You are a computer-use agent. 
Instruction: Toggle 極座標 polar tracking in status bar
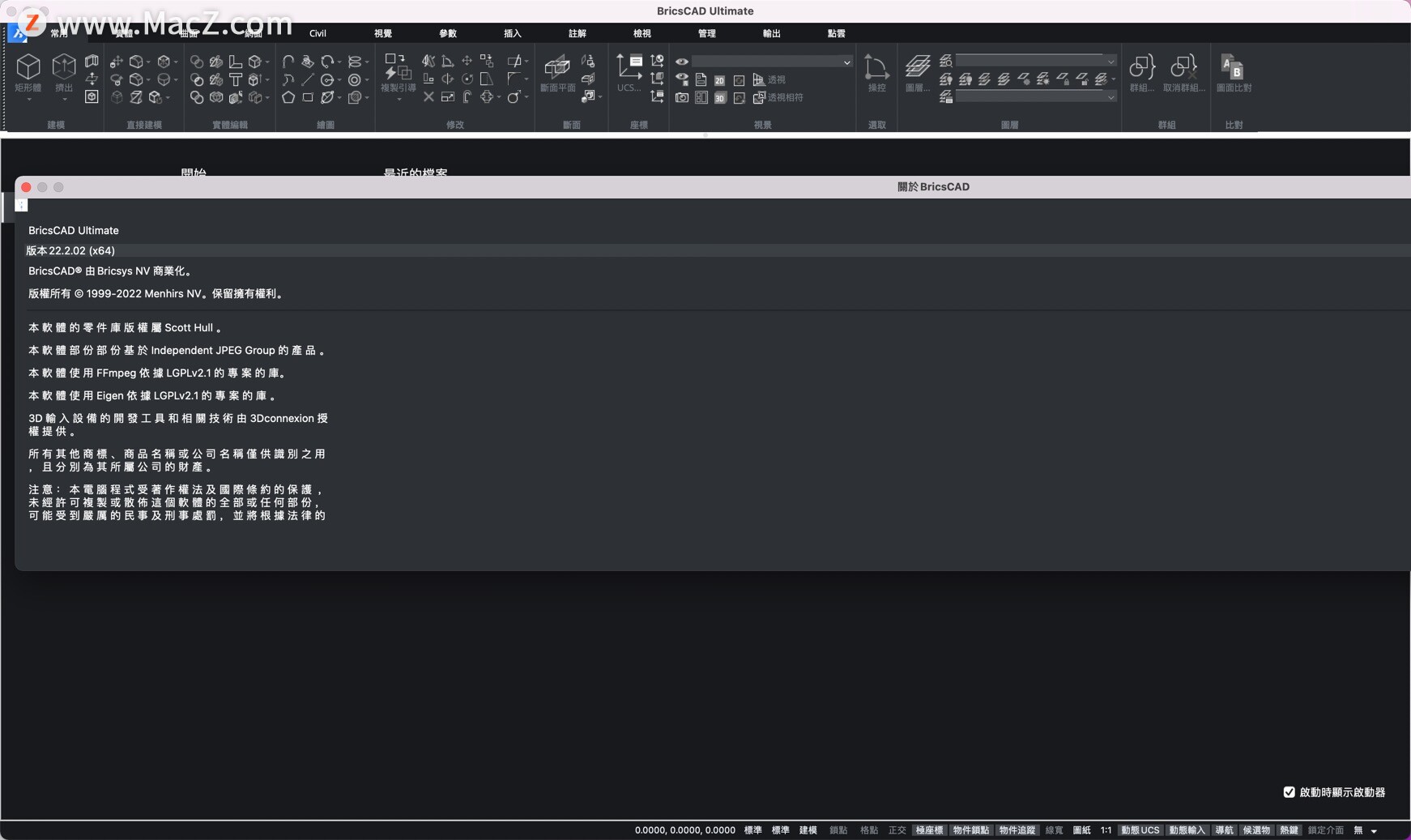pyautogui.click(x=929, y=830)
